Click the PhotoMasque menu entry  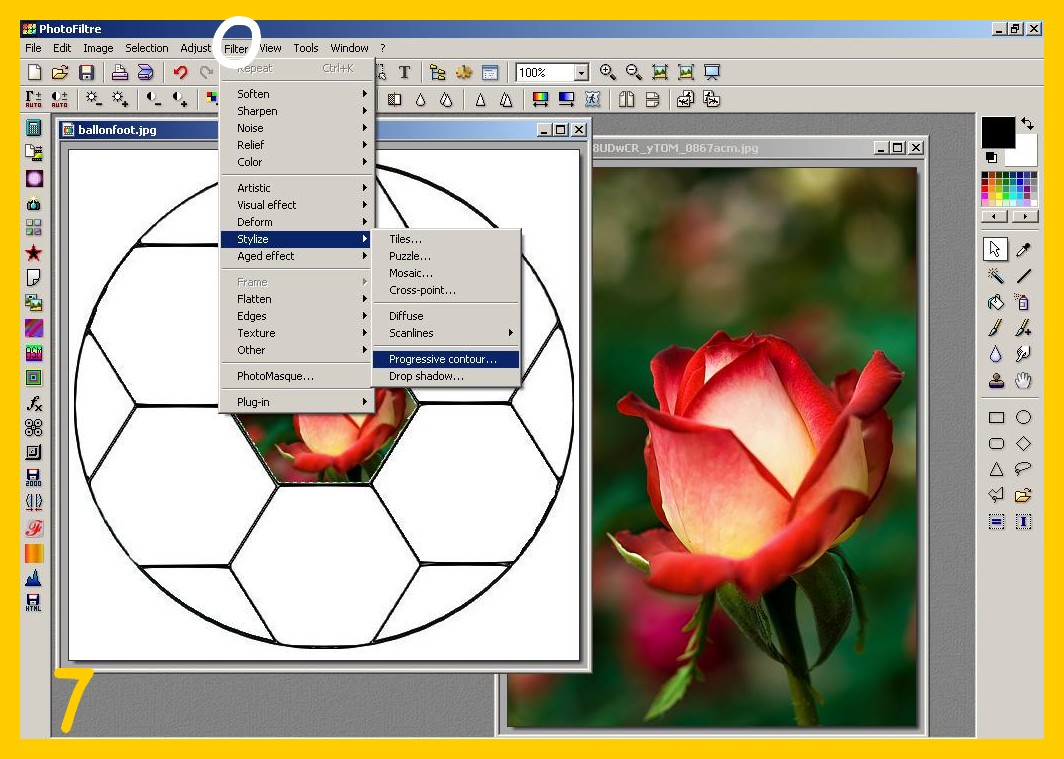275,376
